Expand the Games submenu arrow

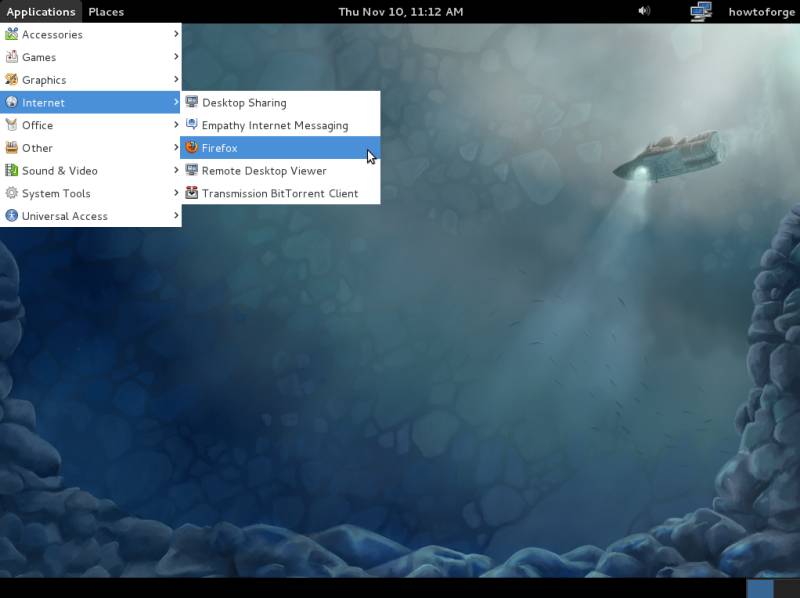click(x=176, y=56)
